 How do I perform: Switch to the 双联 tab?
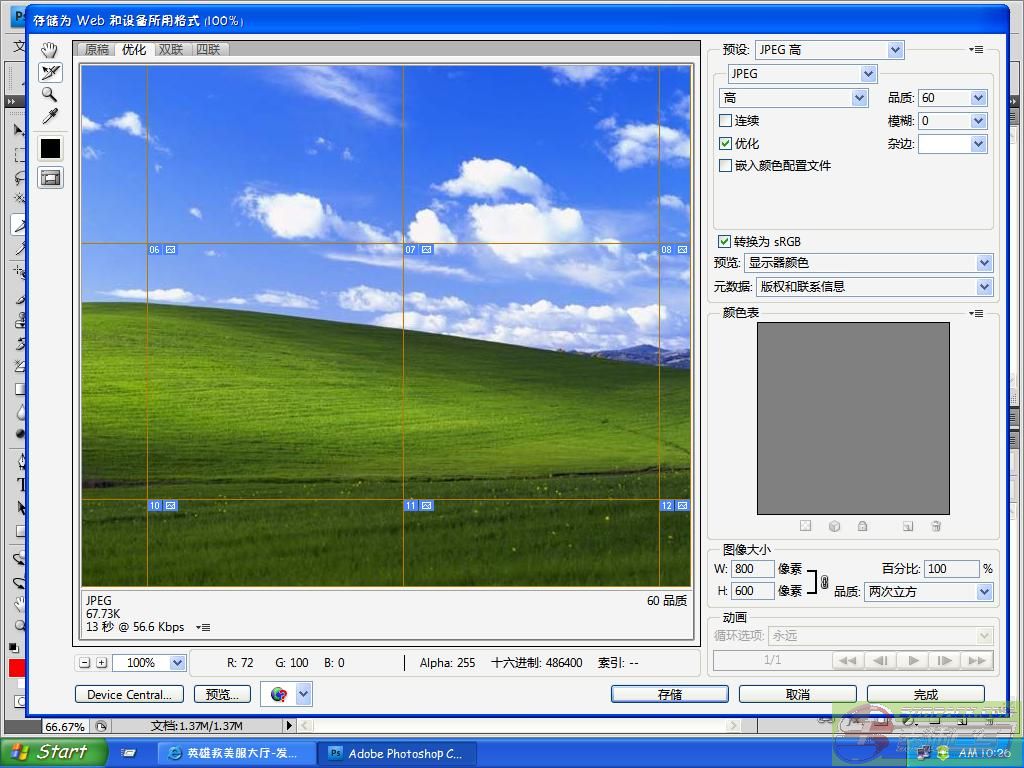(x=171, y=50)
